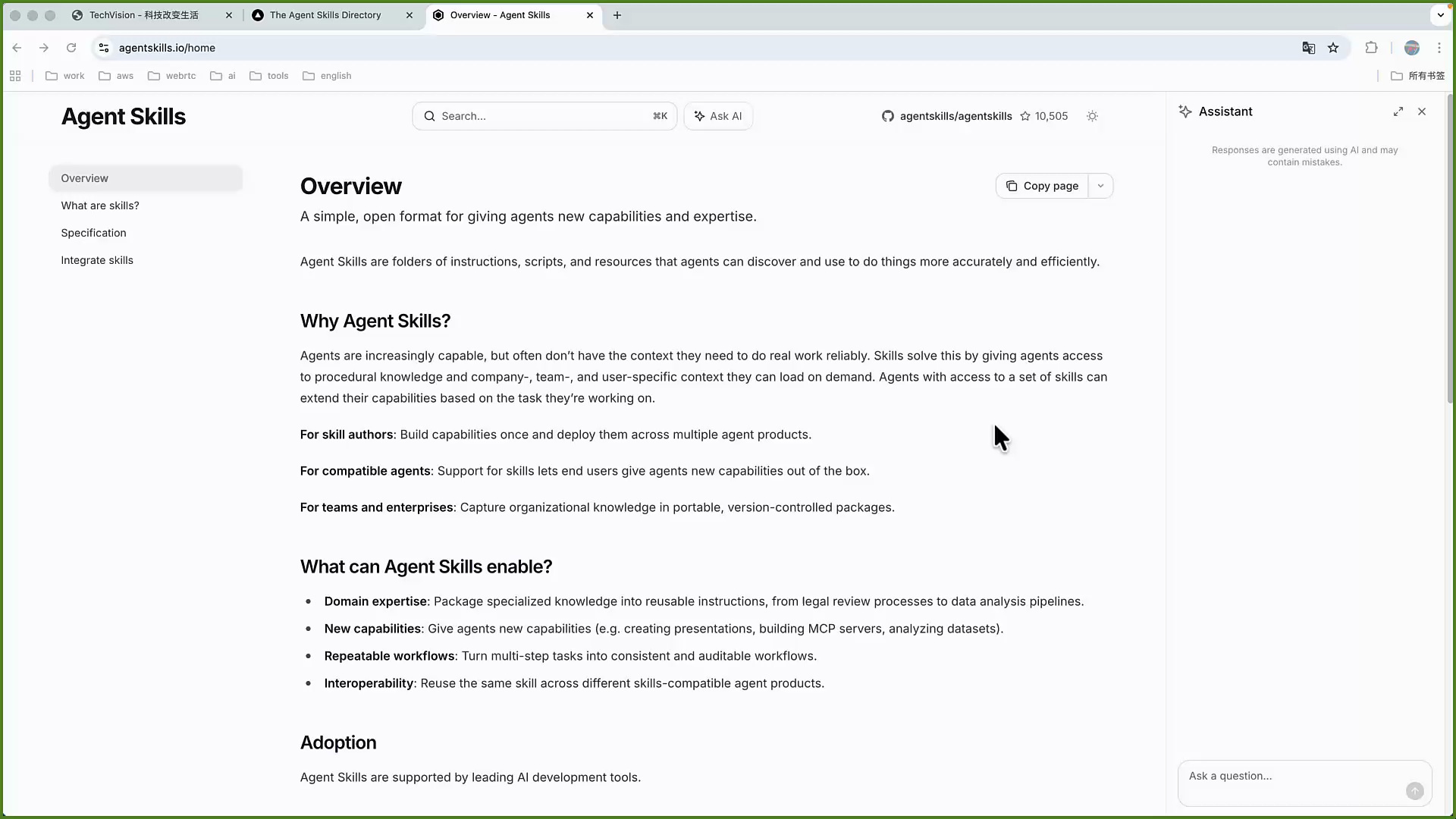Toggle the light/dark theme sun icon
The width and height of the screenshot is (1456, 819).
tap(1092, 116)
